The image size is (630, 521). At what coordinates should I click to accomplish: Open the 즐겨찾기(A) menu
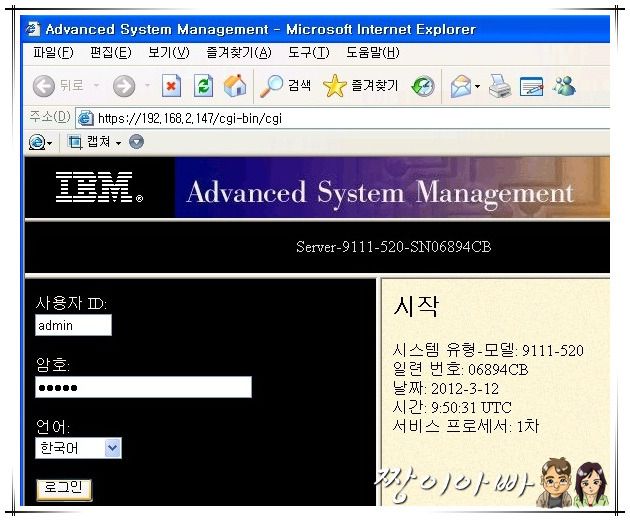[239, 52]
